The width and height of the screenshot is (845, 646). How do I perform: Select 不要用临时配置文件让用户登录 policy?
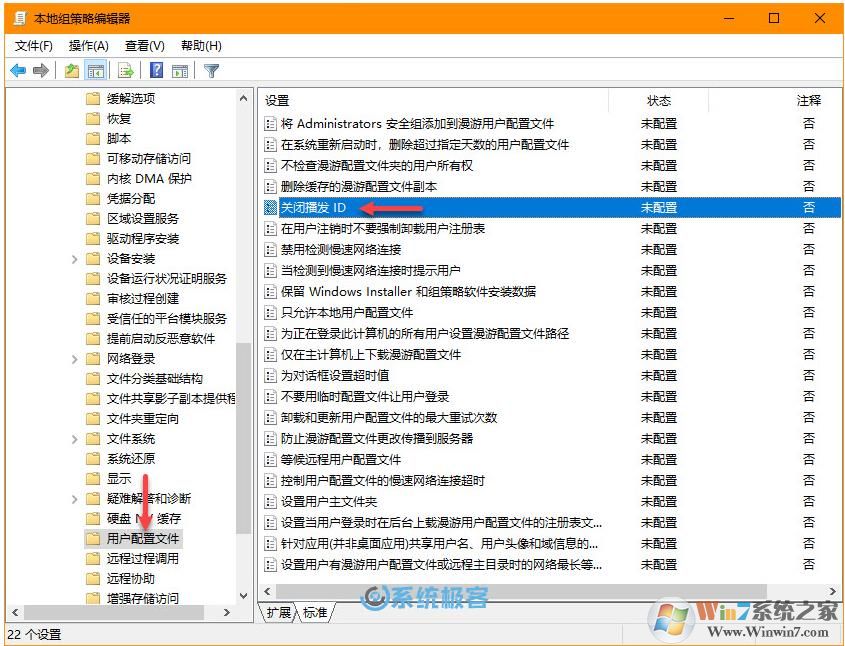(365, 397)
